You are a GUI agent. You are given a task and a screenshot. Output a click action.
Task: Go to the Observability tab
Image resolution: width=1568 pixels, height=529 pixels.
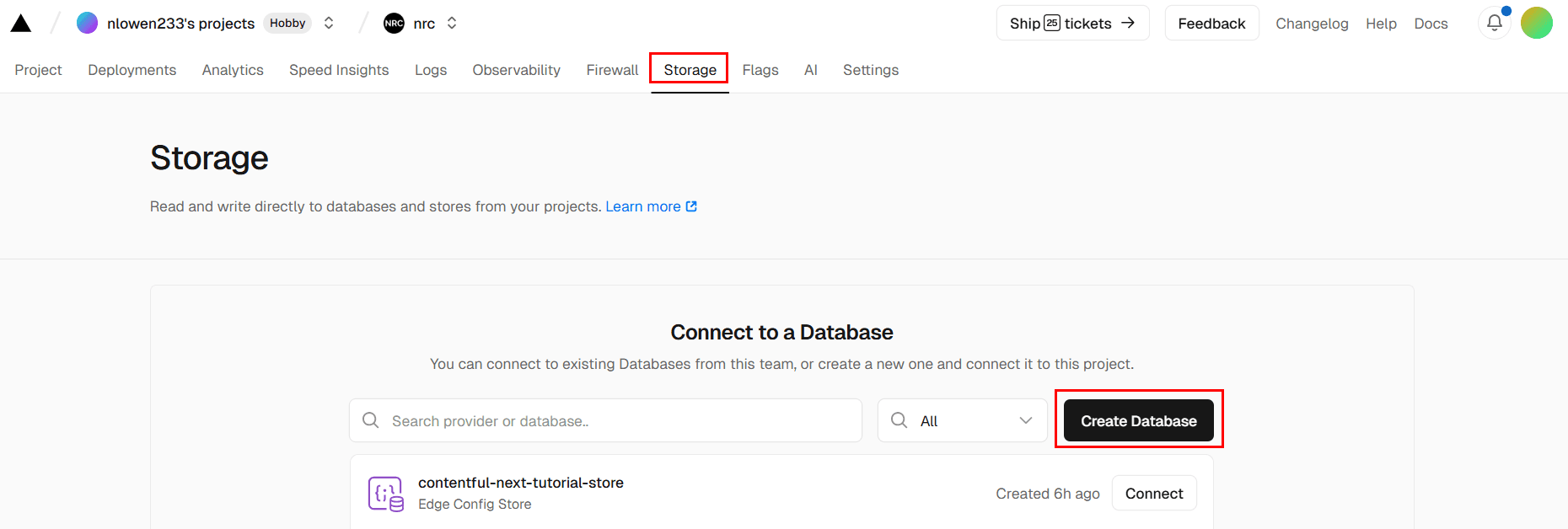(516, 70)
